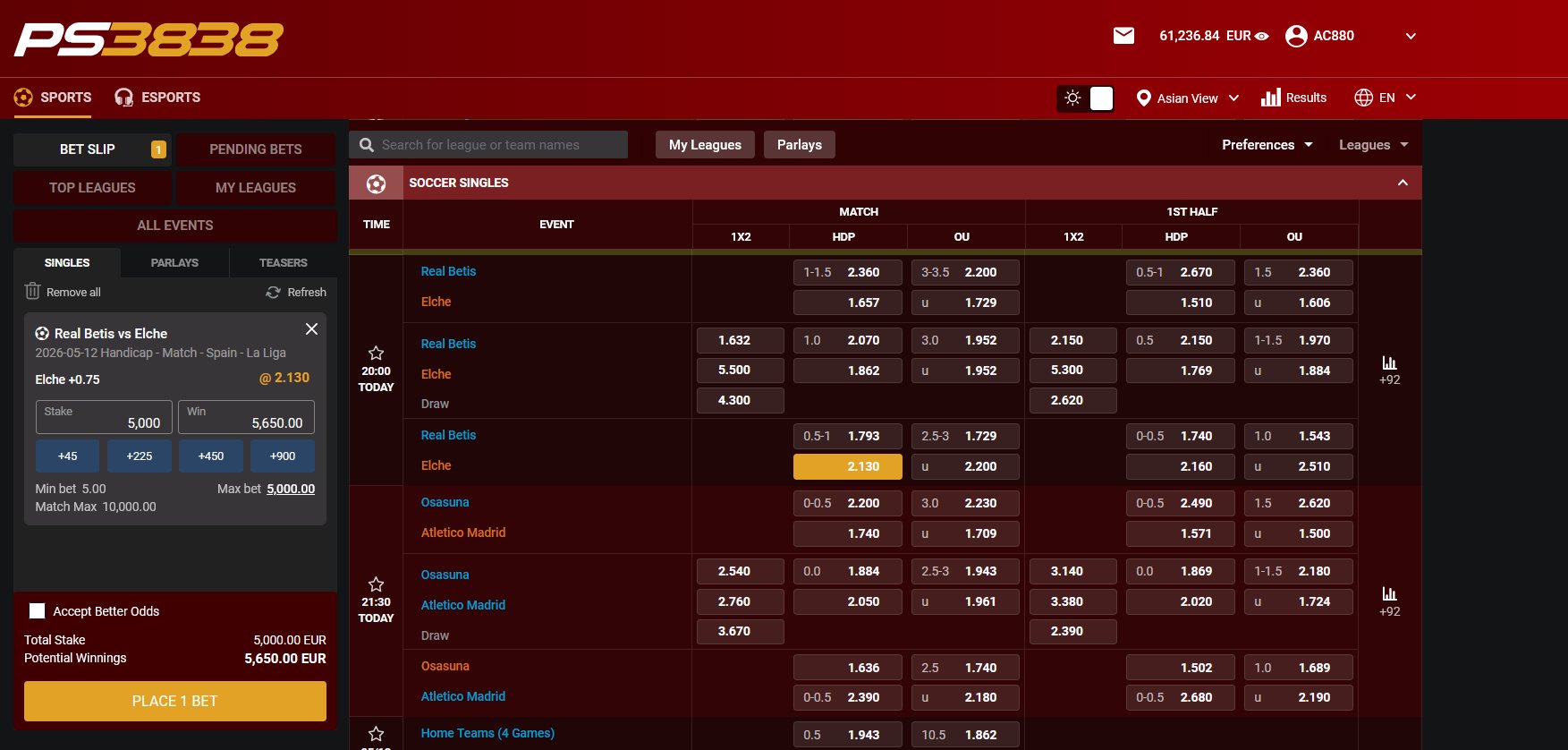The width and height of the screenshot is (1568, 750).
Task: Click the Home Teams (4 Games) link
Action: coord(487,733)
